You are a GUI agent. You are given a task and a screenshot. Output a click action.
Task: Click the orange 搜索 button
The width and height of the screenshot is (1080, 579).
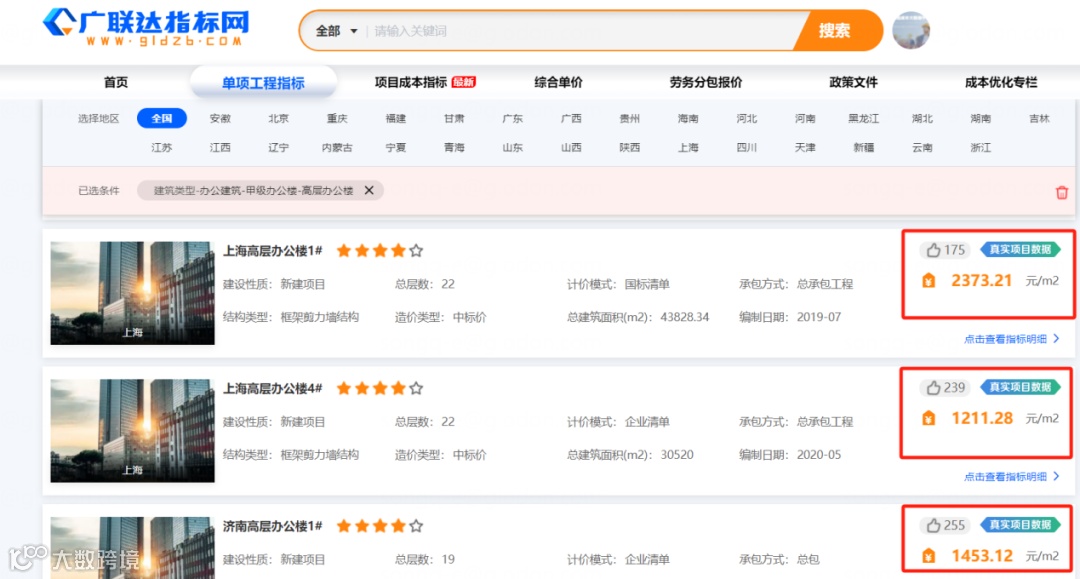(x=837, y=31)
